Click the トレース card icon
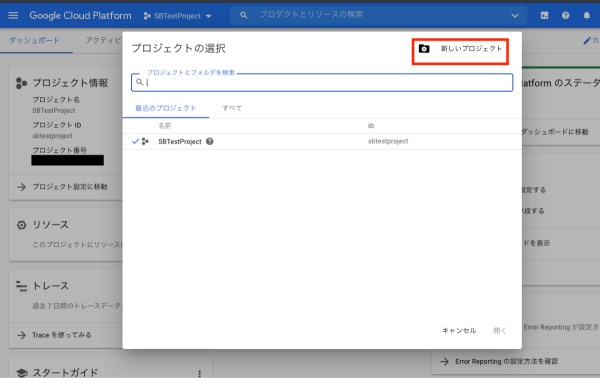This screenshot has width=600, height=378. coord(21,286)
